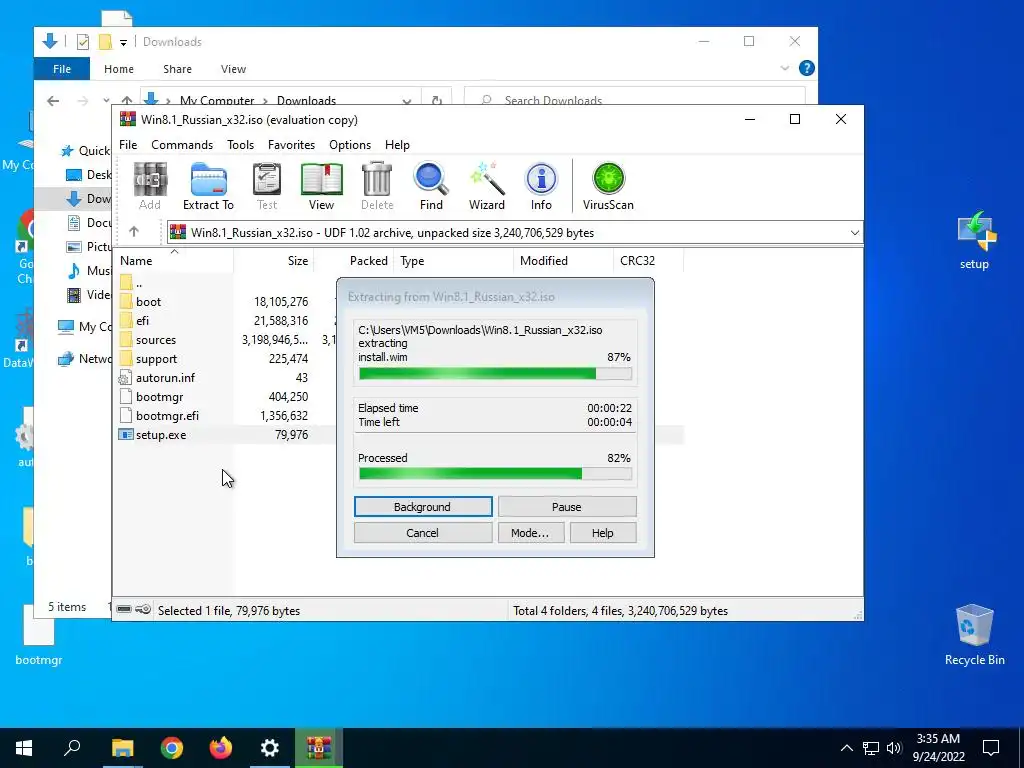This screenshot has width=1024, height=768.
Task: Open File Explorer from the taskbar
Action: 122,748
